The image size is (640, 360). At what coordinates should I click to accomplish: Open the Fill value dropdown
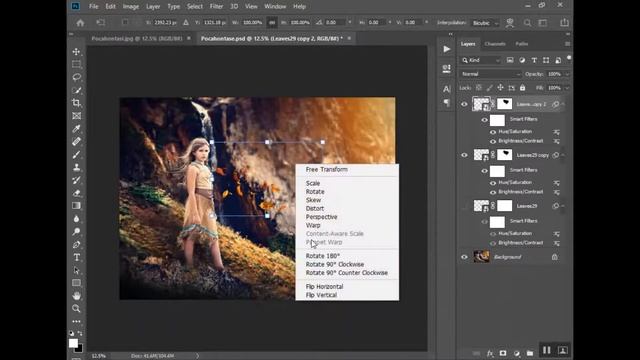567,88
